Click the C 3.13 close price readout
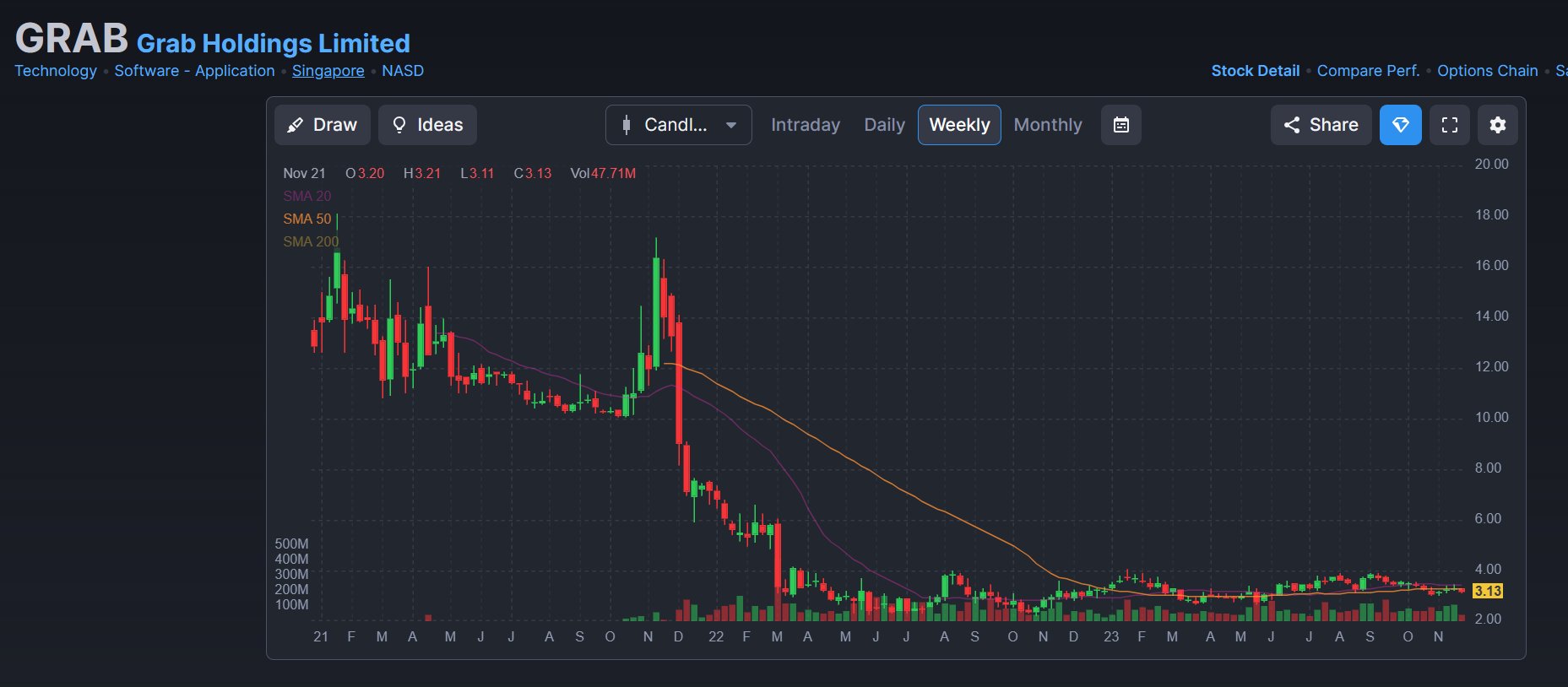The image size is (1568, 687). 533,173
